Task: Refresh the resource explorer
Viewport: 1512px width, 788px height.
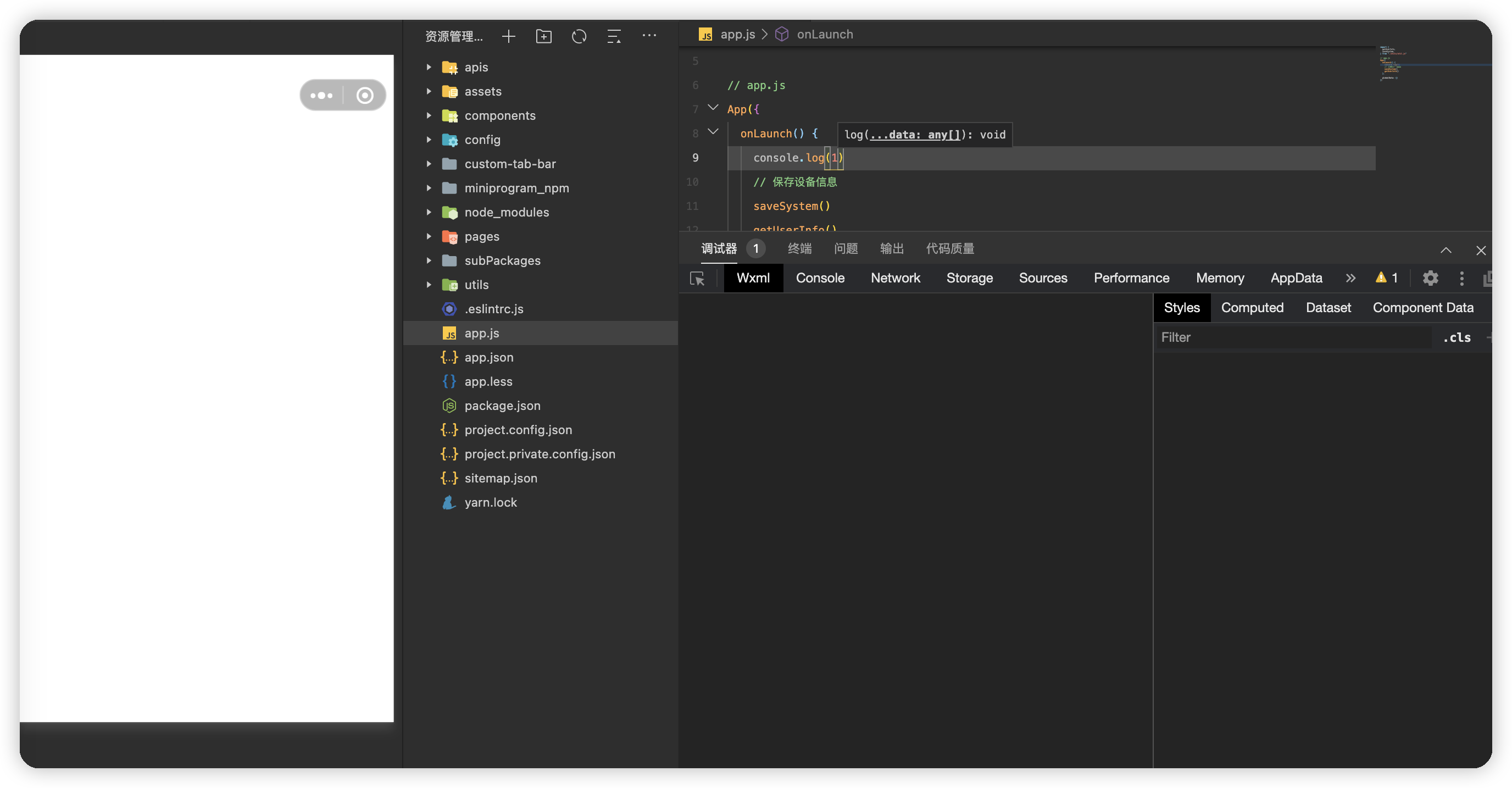Action: pyautogui.click(x=579, y=36)
